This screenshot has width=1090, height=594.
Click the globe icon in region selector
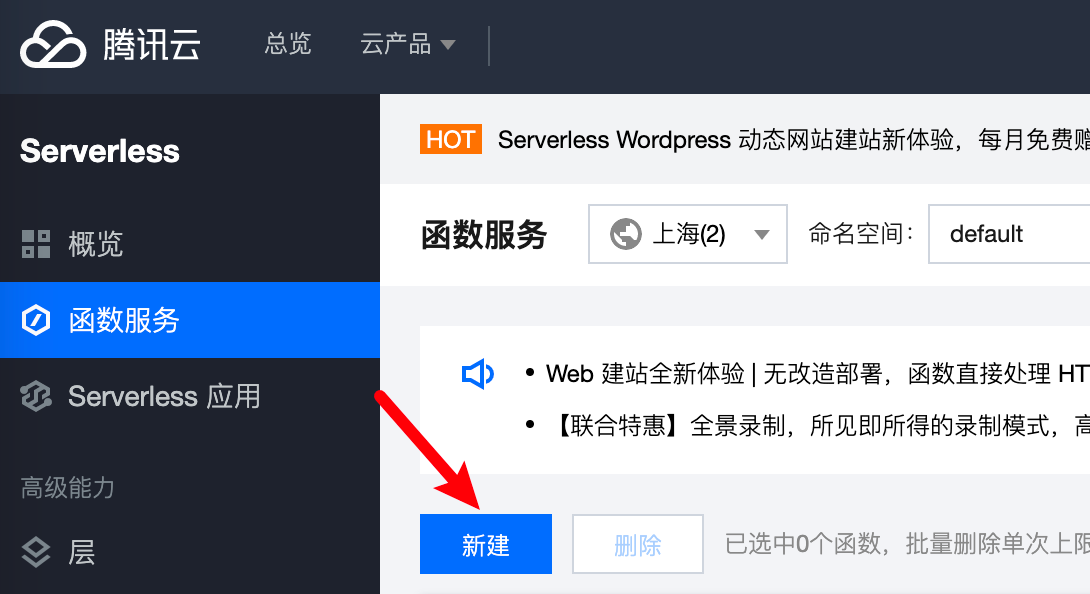[x=626, y=234]
